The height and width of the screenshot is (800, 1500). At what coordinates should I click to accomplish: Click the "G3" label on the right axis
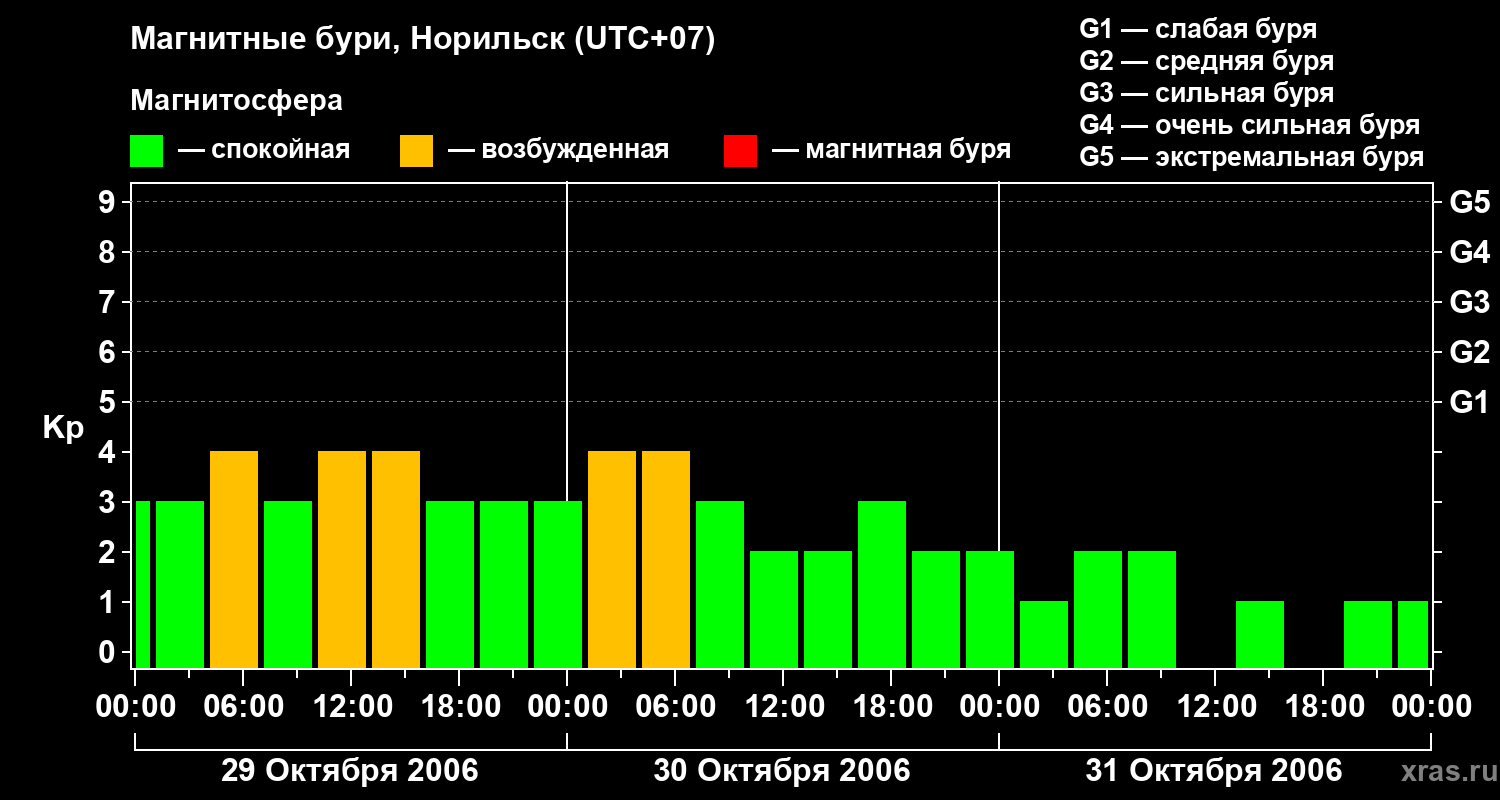pyautogui.click(x=1469, y=302)
